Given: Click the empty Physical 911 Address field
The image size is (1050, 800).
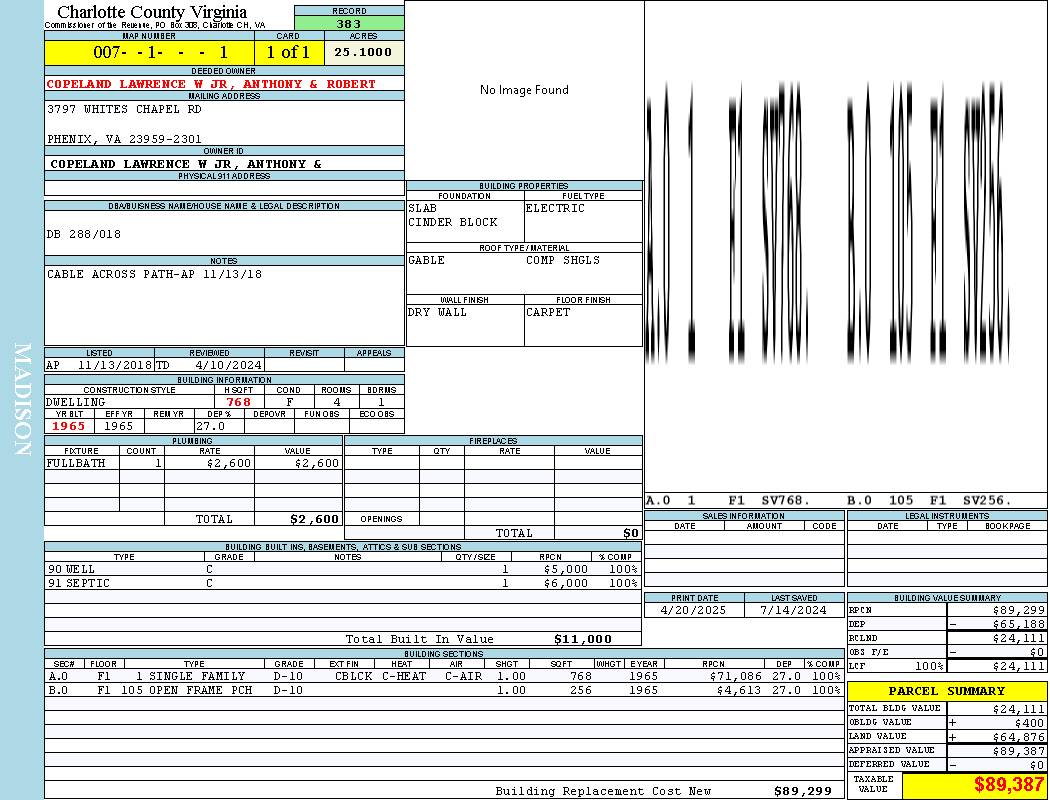Looking at the screenshot, I should [x=224, y=188].
